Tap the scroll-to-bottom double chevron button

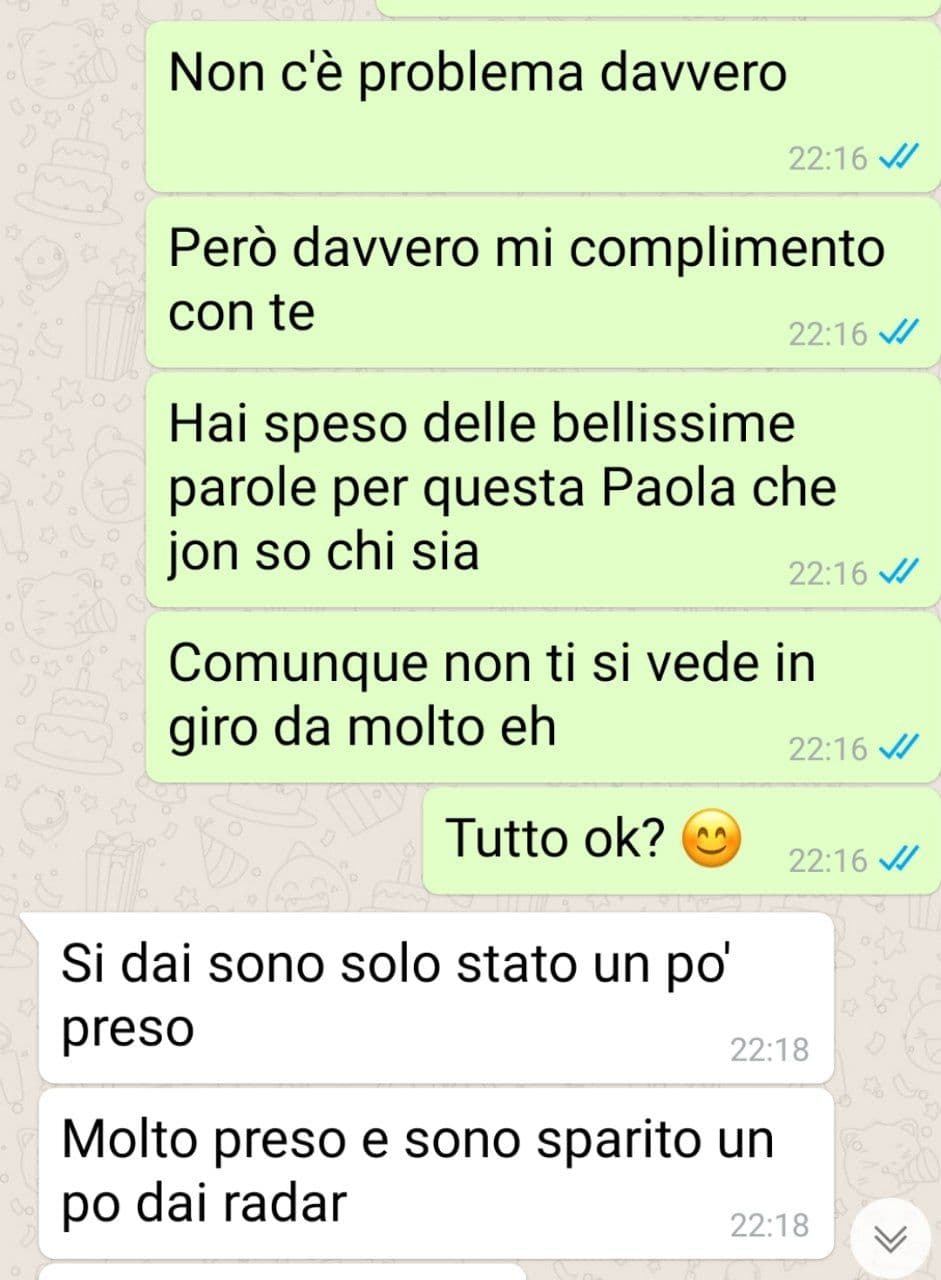(889, 1238)
